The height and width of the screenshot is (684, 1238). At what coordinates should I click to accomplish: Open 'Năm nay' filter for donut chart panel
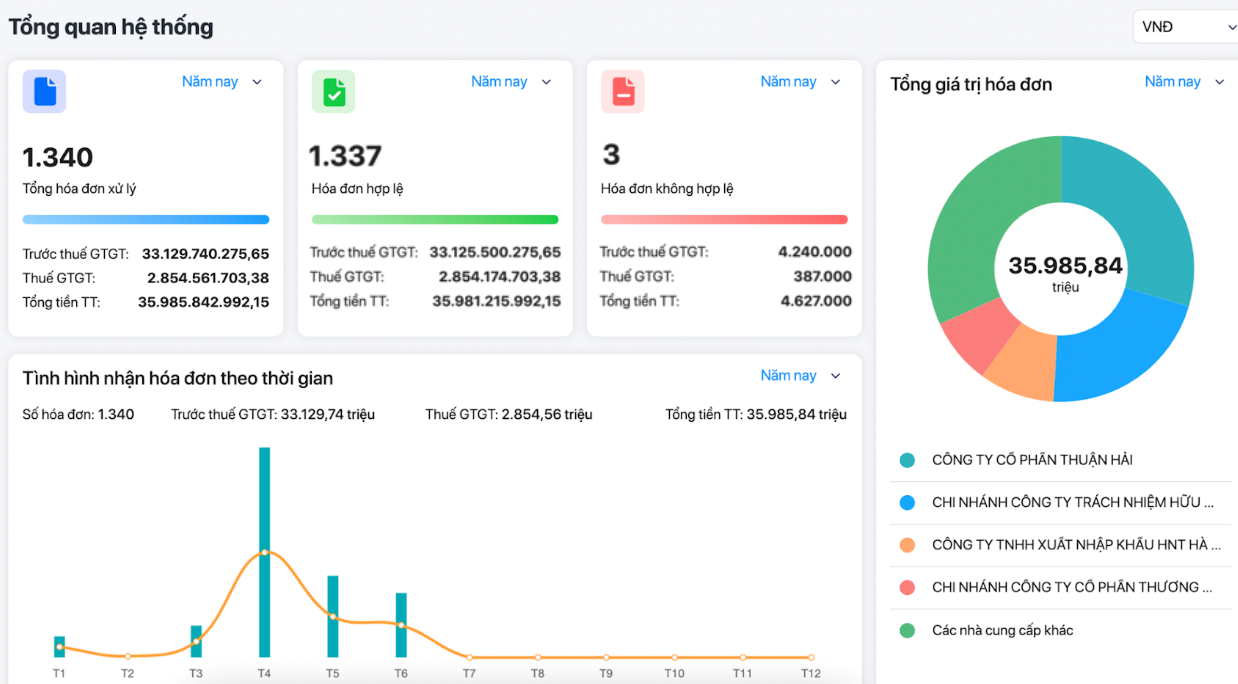(x=1183, y=82)
